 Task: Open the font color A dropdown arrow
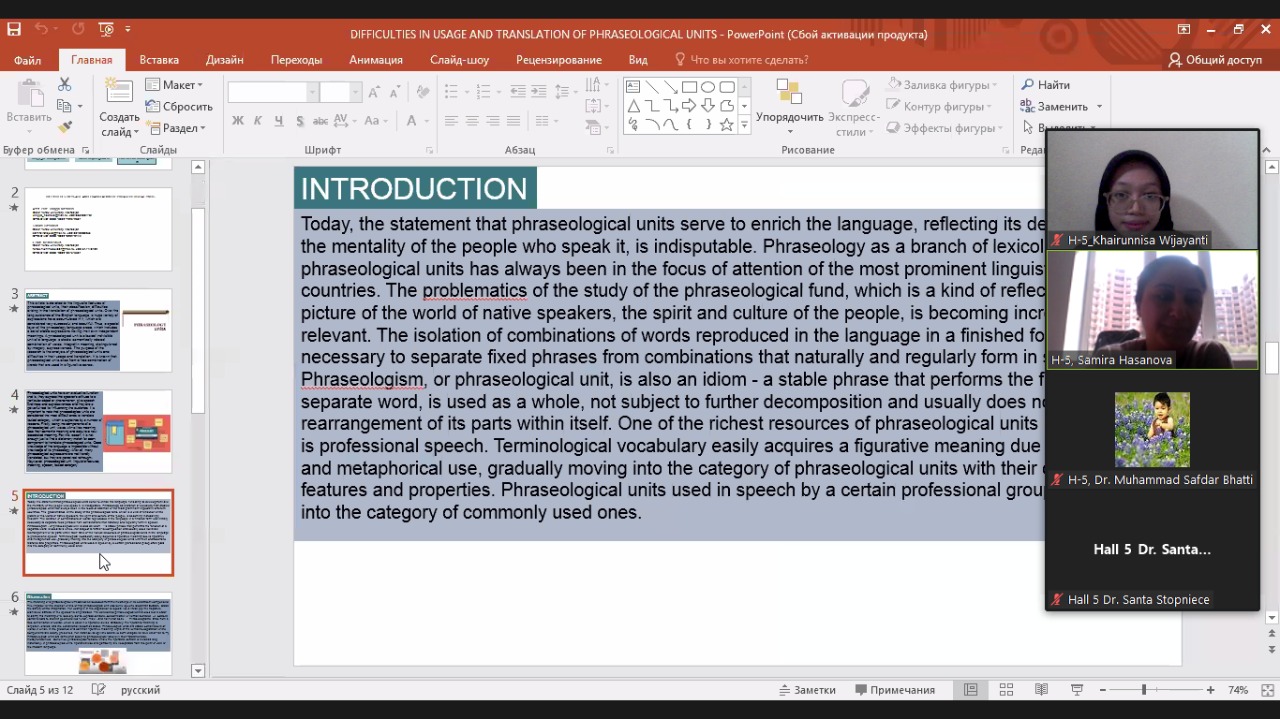pyautogui.click(x=426, y=121)
